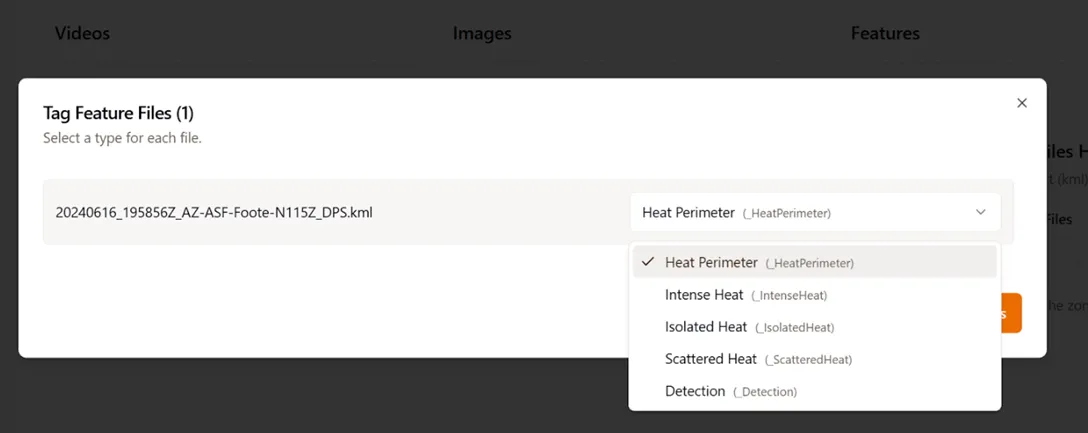The image size is (1088, 433).
Task: Click "Select a type for each file" text
Action: pos(122,138)
